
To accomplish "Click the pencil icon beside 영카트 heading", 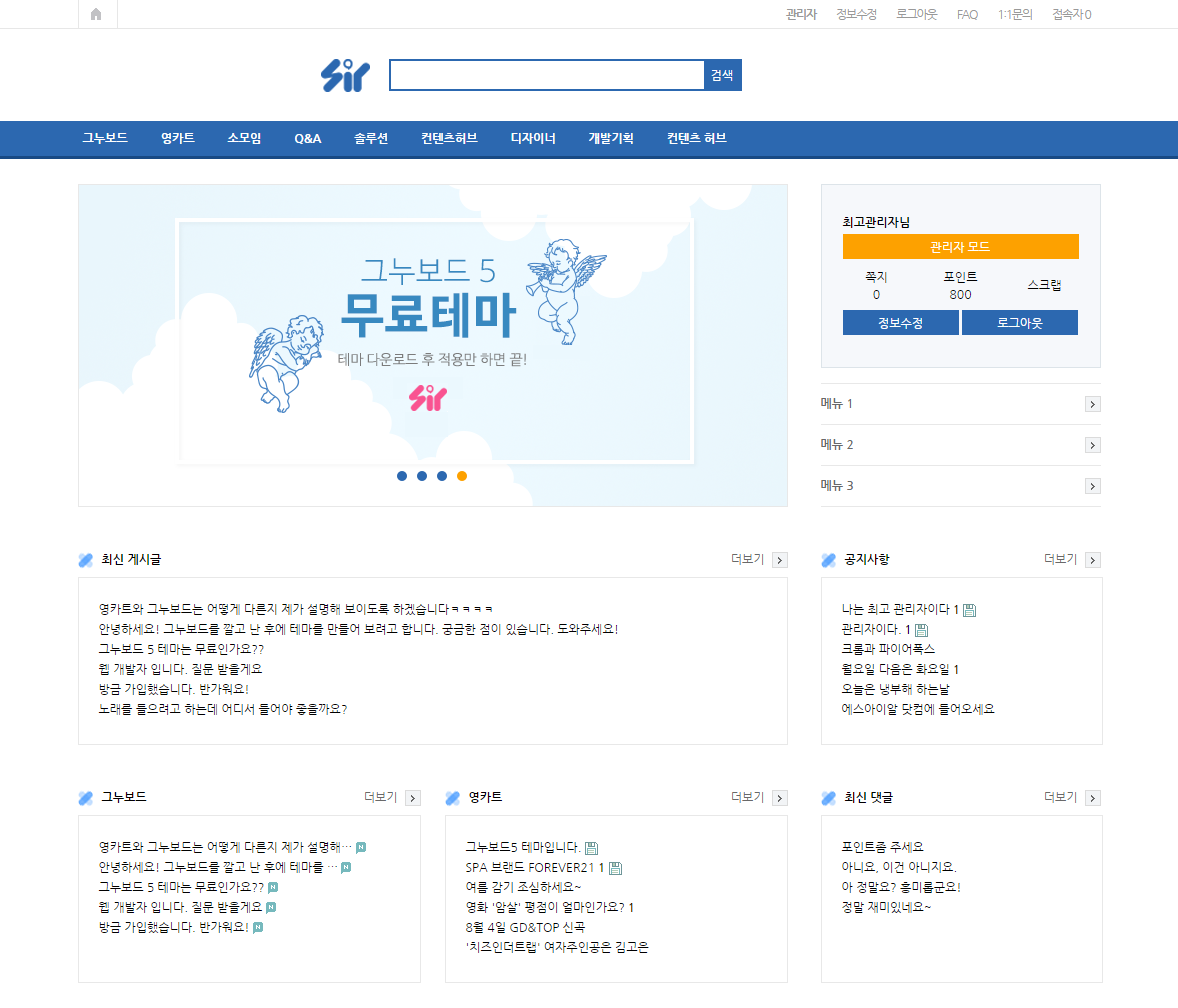I will [451, 797].
